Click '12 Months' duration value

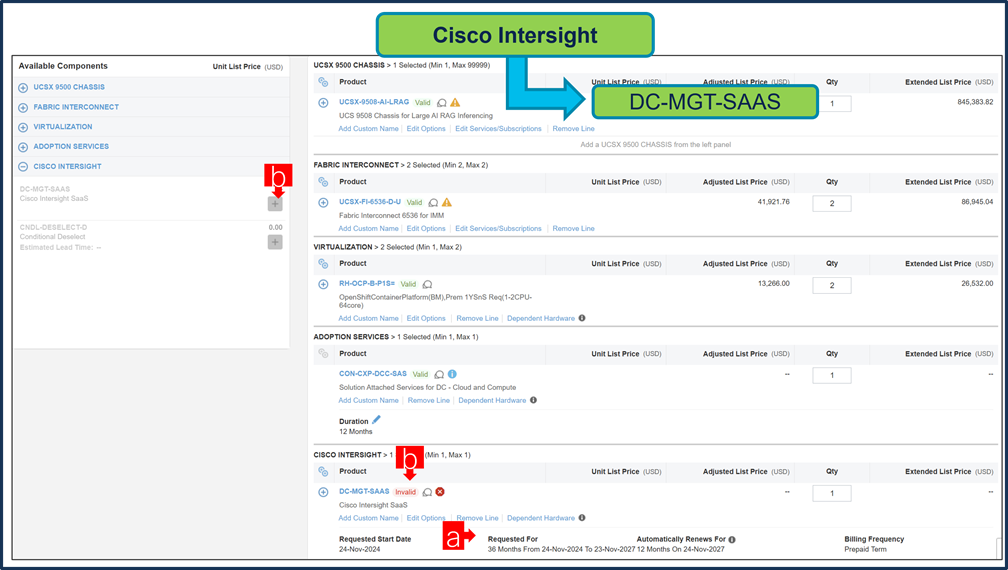356,432
